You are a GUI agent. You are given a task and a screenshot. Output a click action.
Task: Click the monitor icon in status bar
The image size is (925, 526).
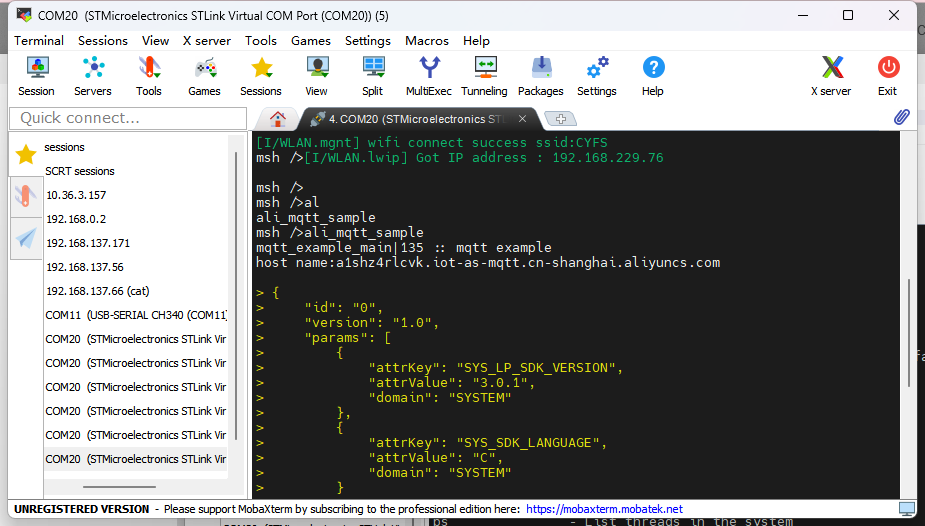[907, 509]
